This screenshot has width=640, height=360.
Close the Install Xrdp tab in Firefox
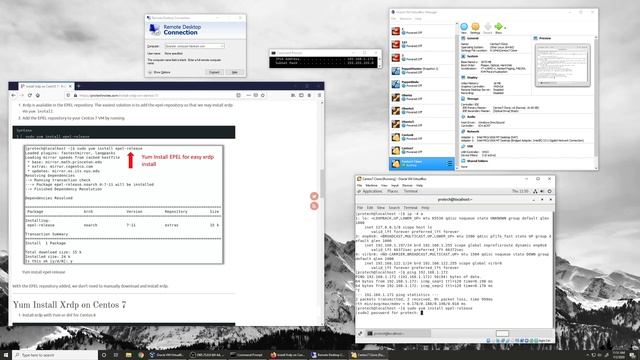70,86
